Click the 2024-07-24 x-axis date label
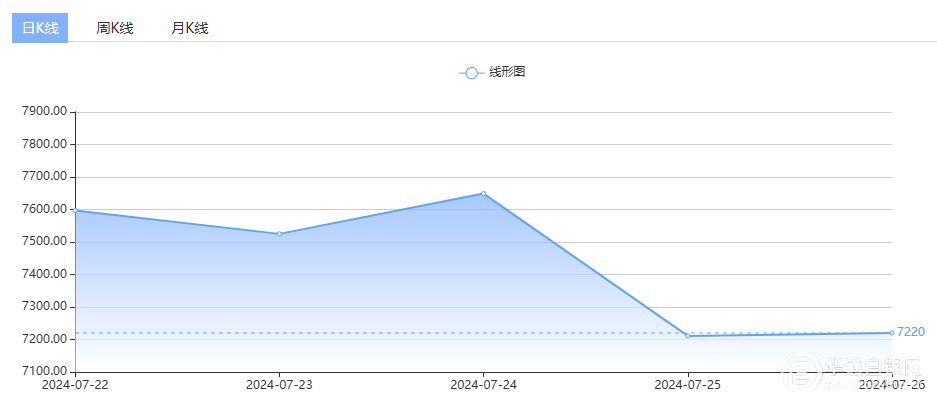 [x=484, y=384]
